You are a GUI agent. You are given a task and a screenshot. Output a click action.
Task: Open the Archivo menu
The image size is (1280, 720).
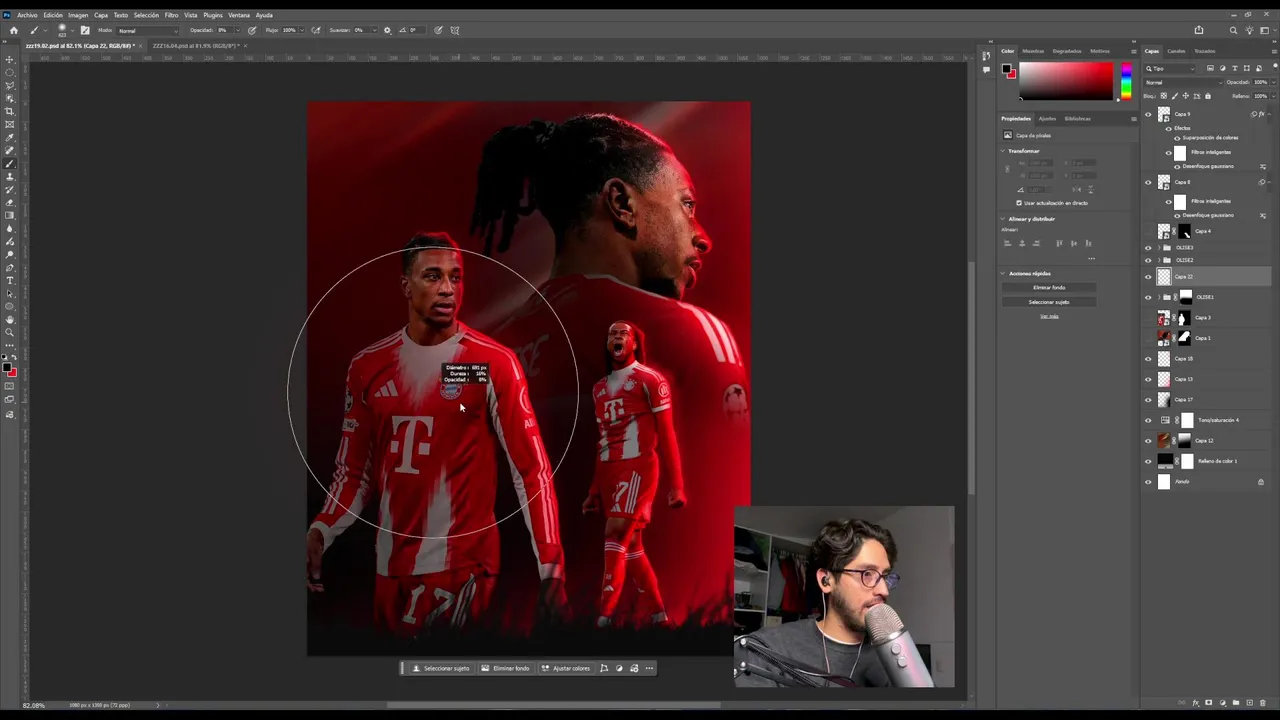click(x=27, y=15)
